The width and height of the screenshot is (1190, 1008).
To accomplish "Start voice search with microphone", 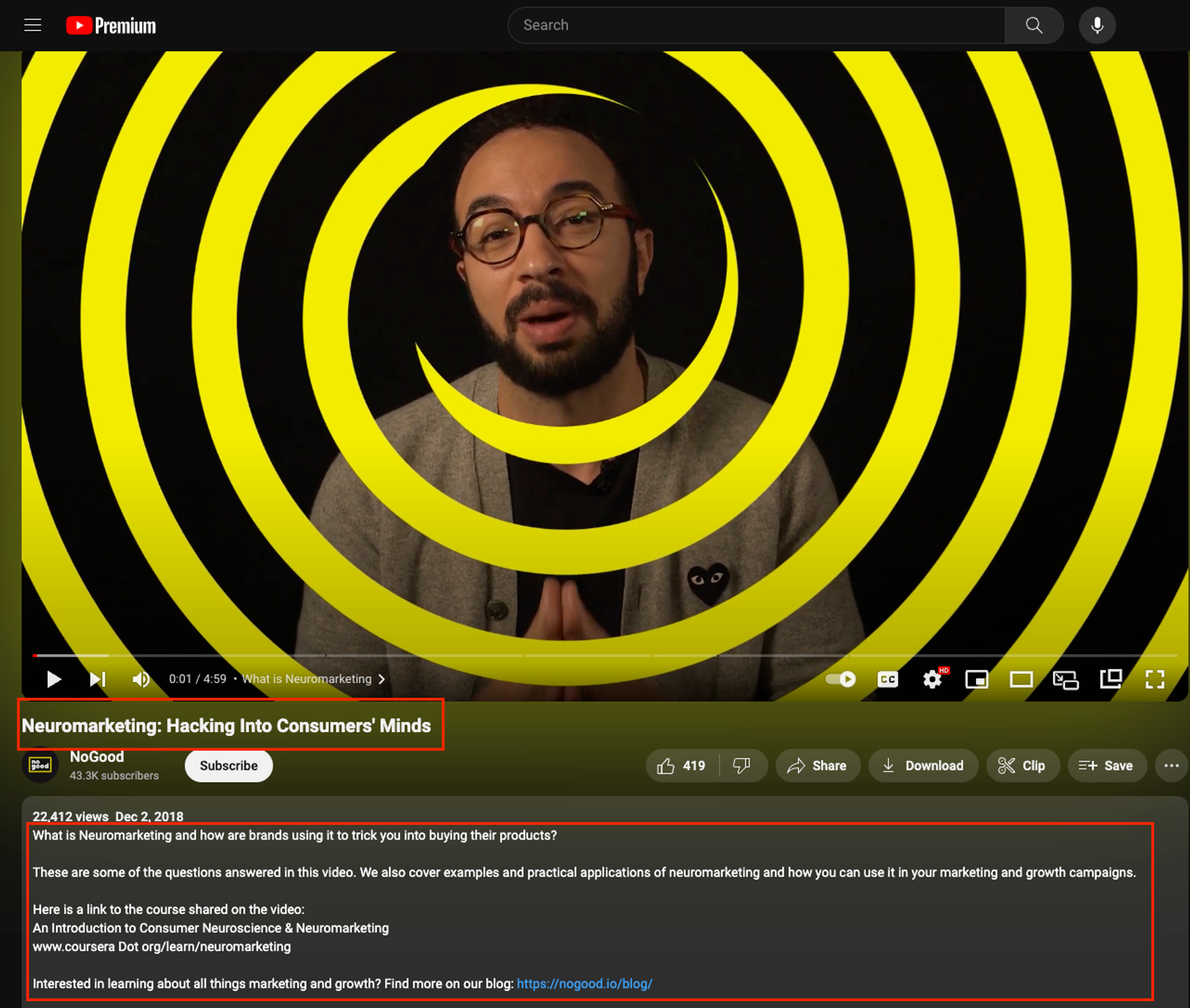I will pos(1097,25).
